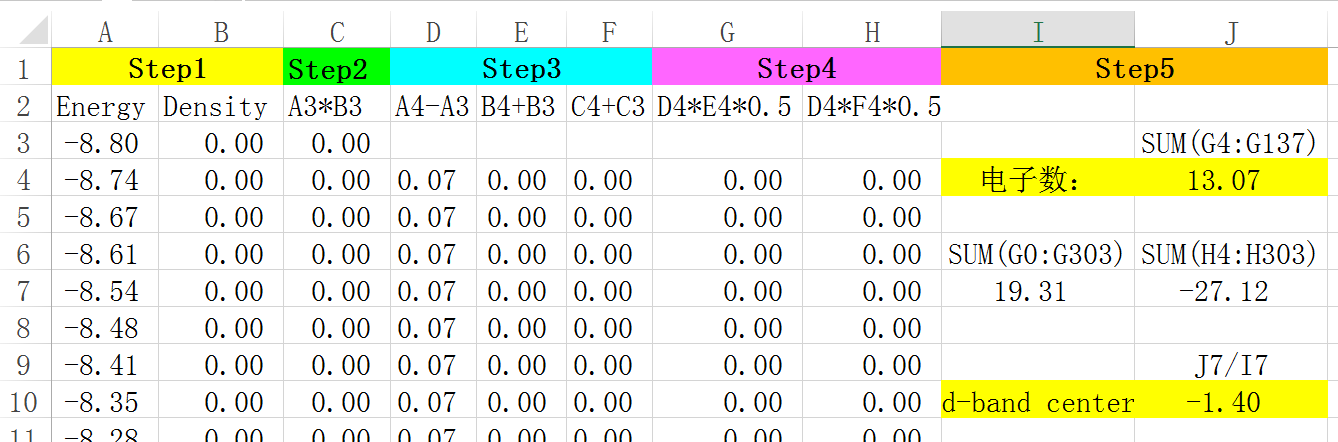The image size is (1338, 442).
Task: Click the orange Step5 header cell
Action: coord(1134,69)
